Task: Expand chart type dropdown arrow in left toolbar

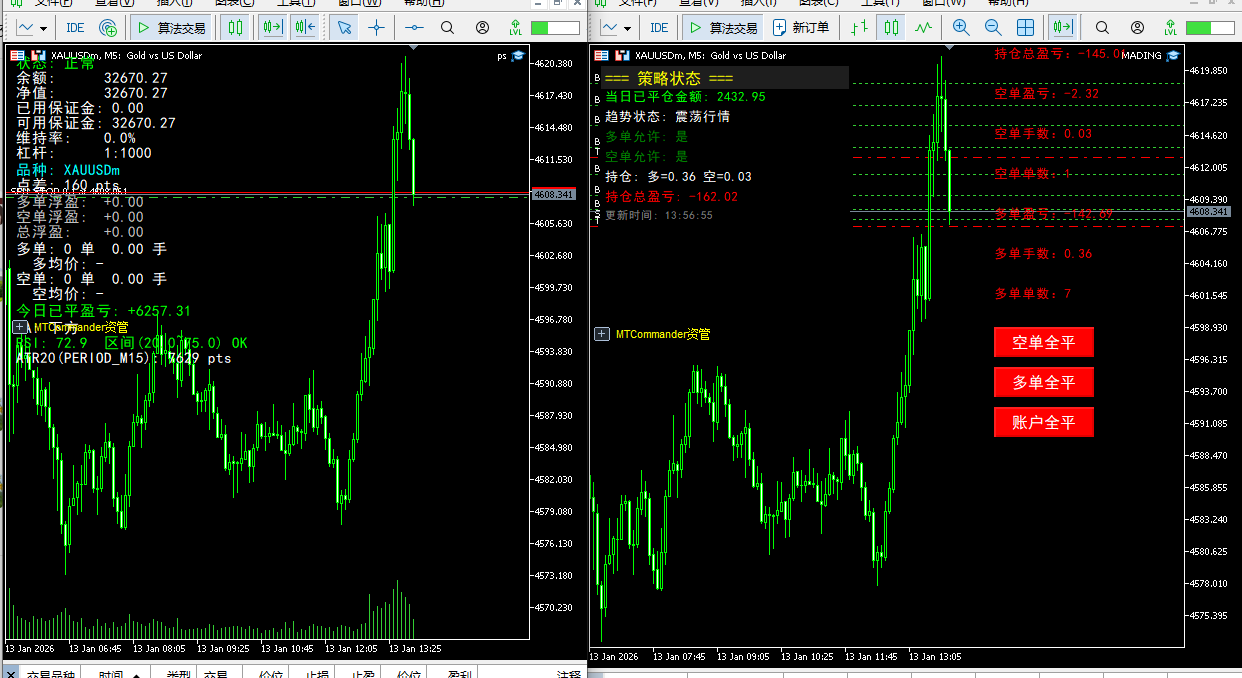Action: 43,28
